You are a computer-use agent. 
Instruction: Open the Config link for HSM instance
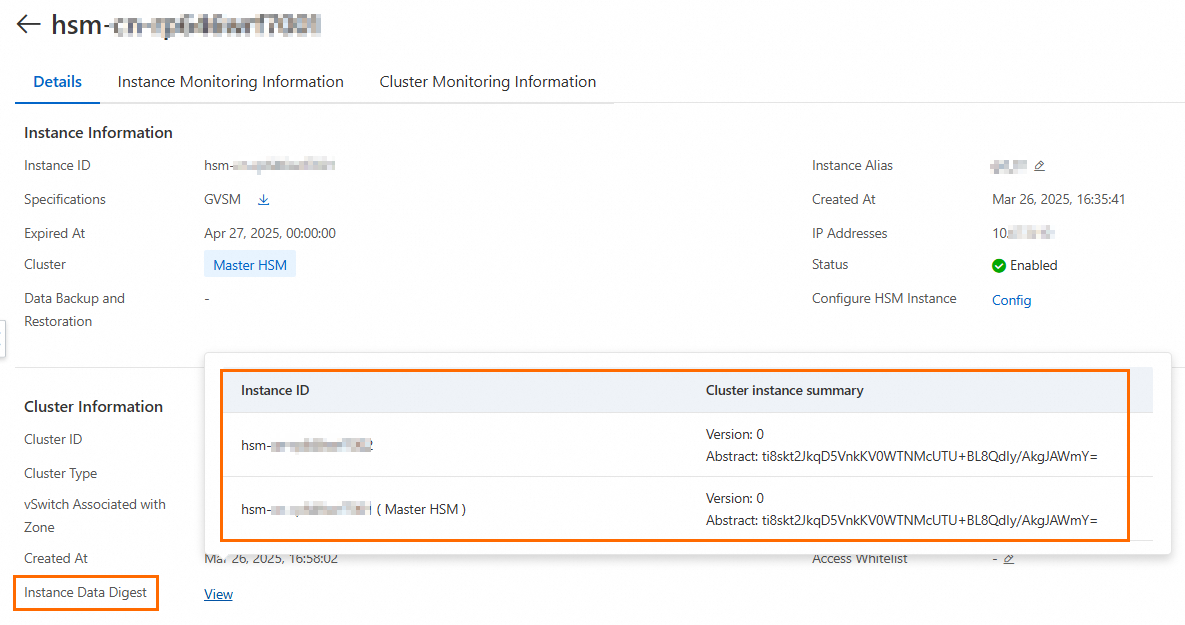tap(1011, 300)
